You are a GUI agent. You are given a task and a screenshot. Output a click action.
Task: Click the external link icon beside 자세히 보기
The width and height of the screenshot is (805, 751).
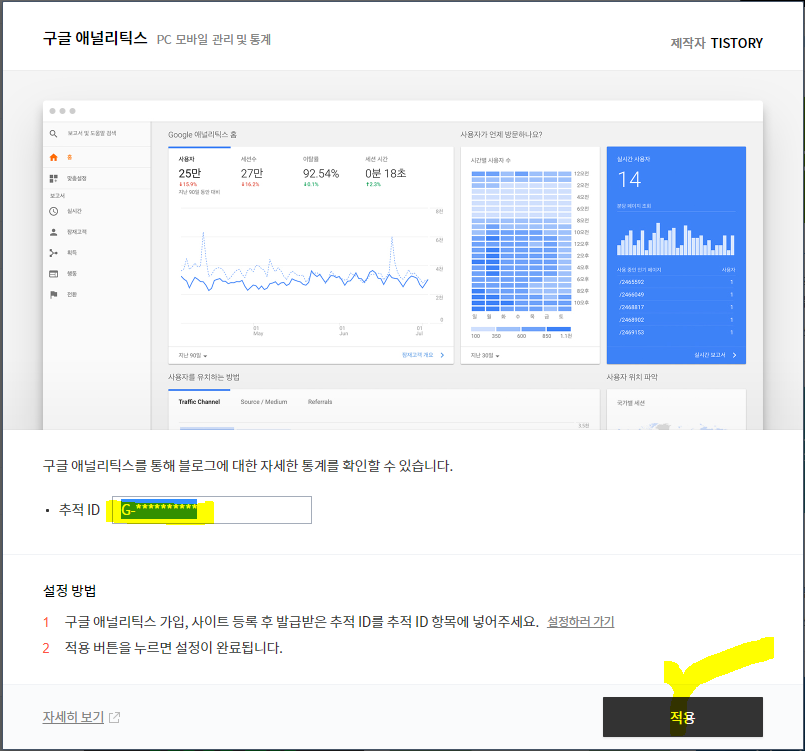[114, 717]
